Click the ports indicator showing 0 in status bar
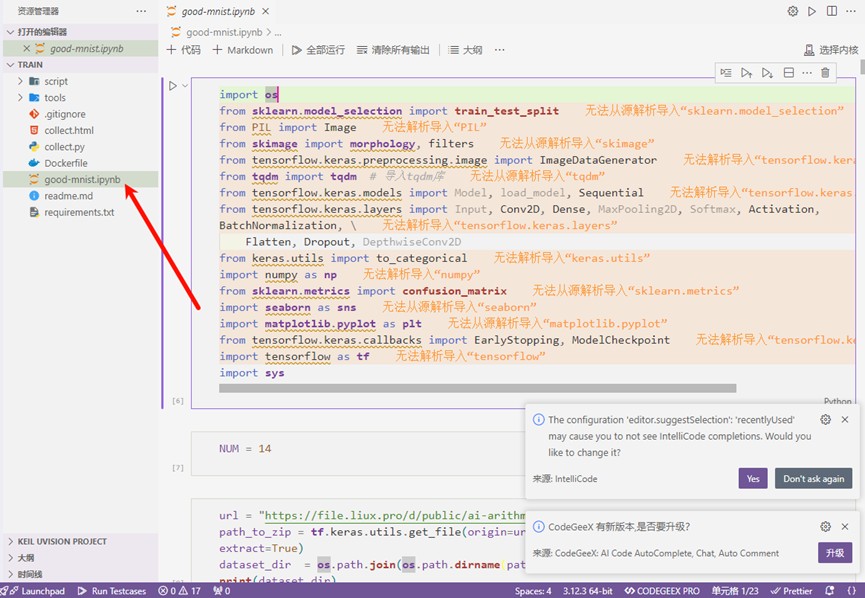This screenshot has height=598, width=865. [222, 591]
